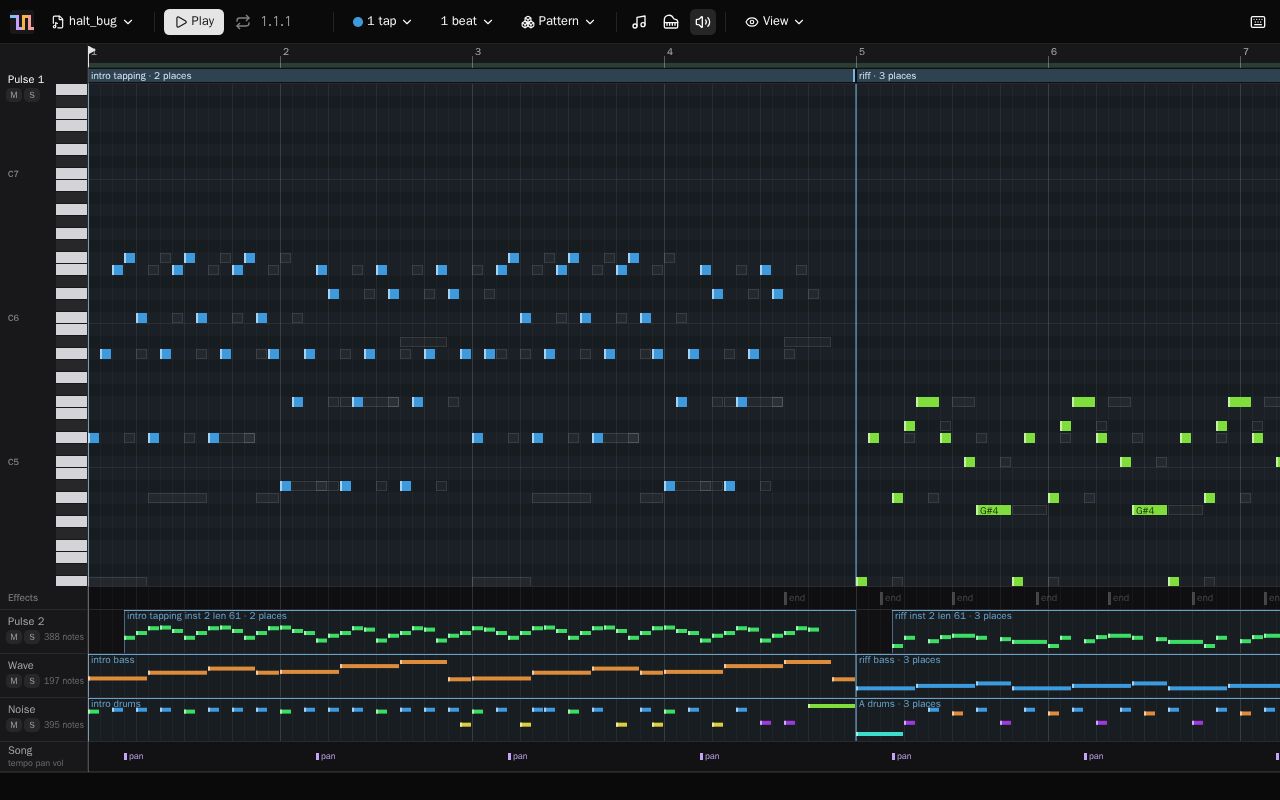Select the 'end' effect marker in bar 4
Screen dimensions: 1280x800
click(795, 598)
